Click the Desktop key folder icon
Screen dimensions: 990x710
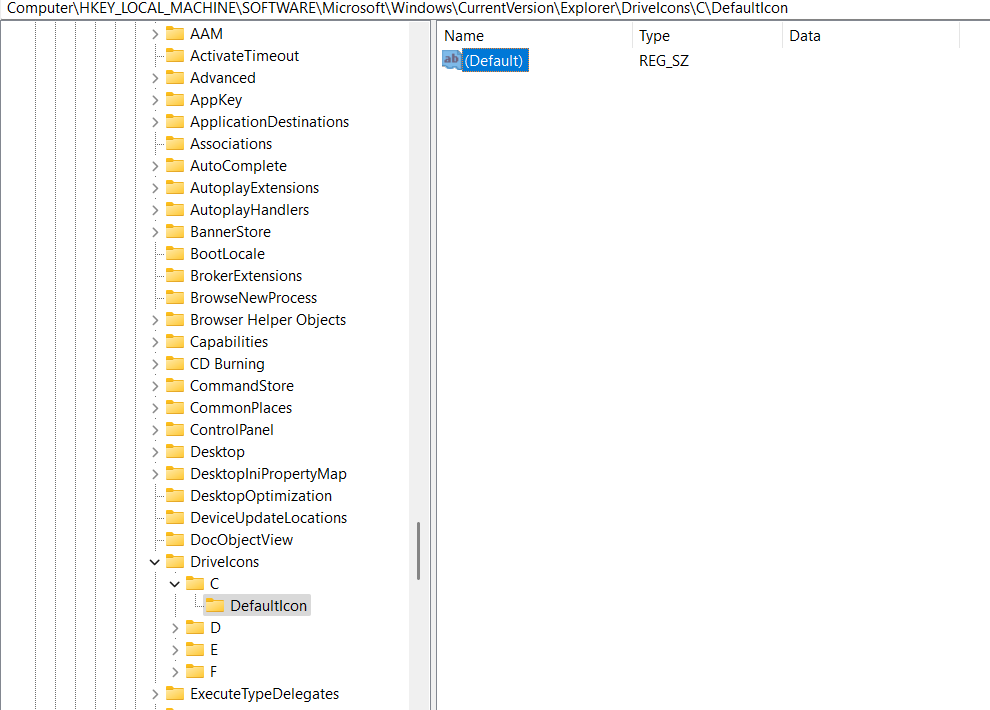point(175,452)
